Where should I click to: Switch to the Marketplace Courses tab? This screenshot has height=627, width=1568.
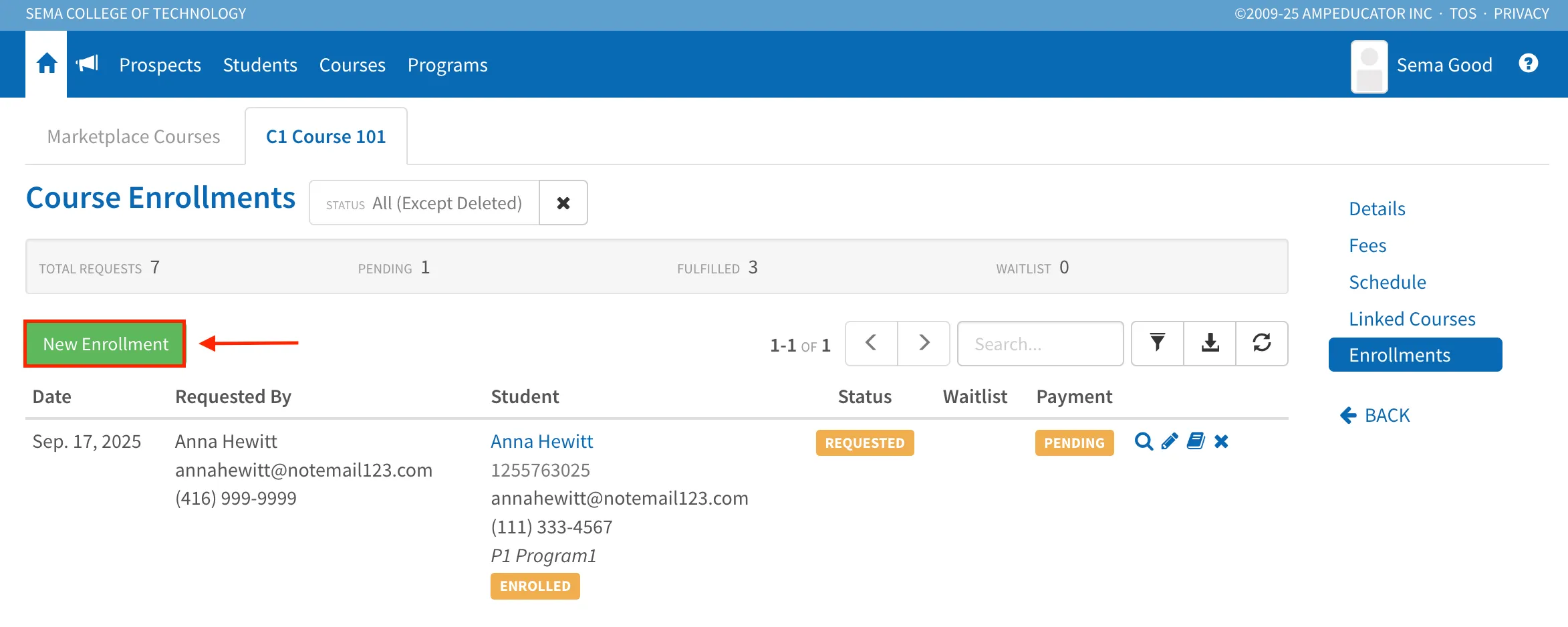(x=134, y=136)
